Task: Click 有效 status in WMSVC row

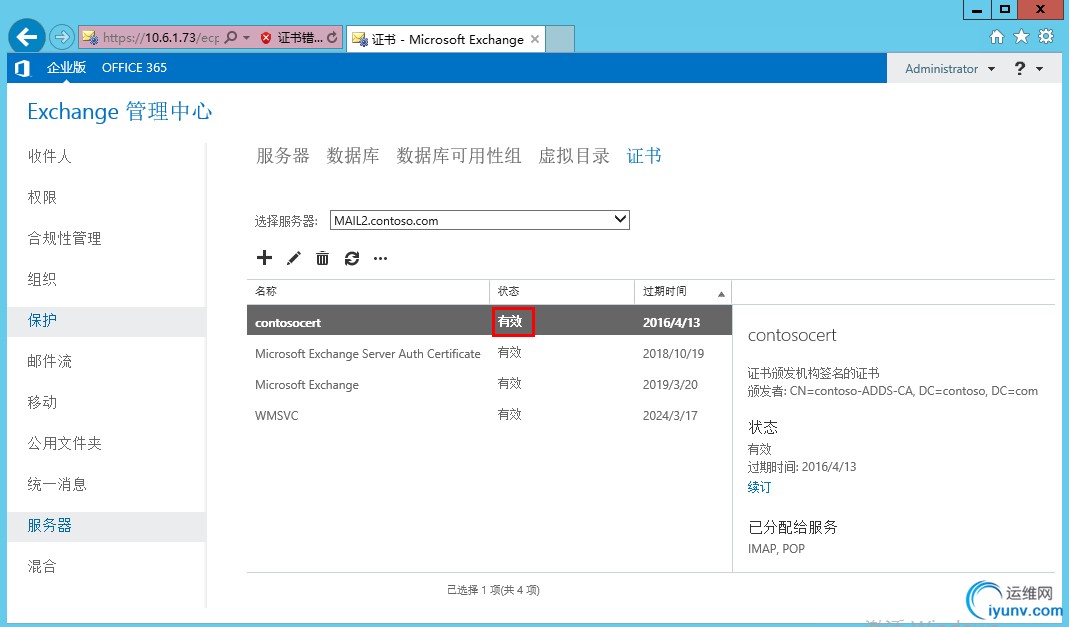Action: (x=509, y=414)
